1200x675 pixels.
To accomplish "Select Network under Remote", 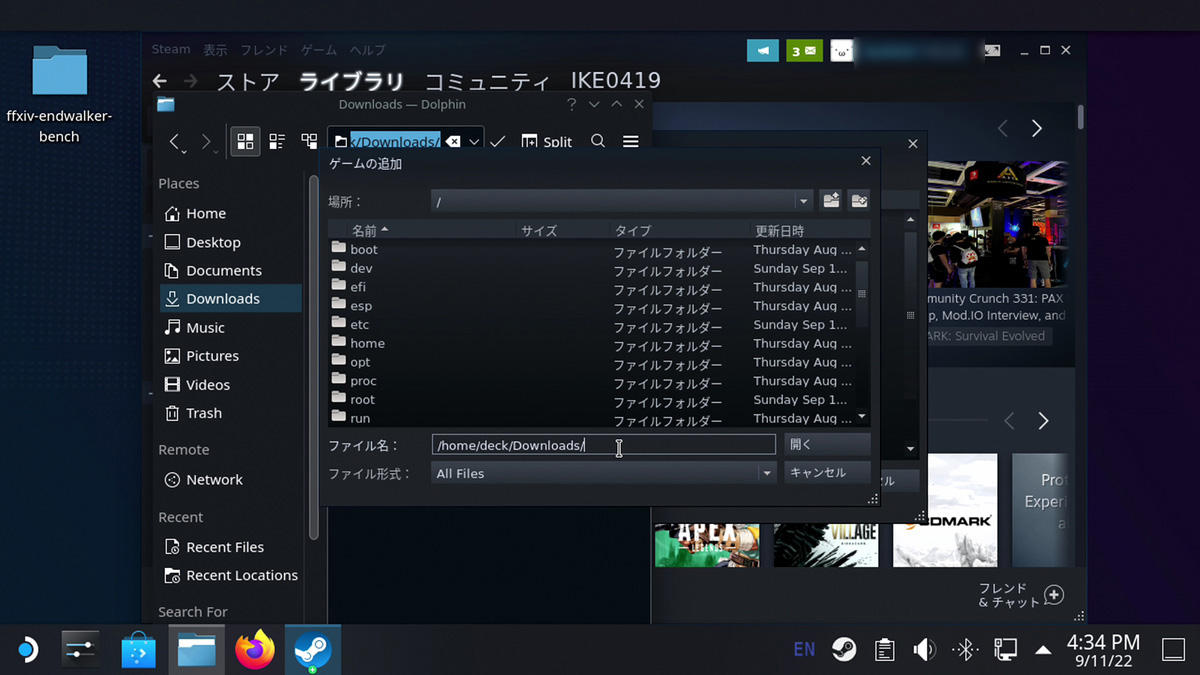I will (x=230, y=479).
